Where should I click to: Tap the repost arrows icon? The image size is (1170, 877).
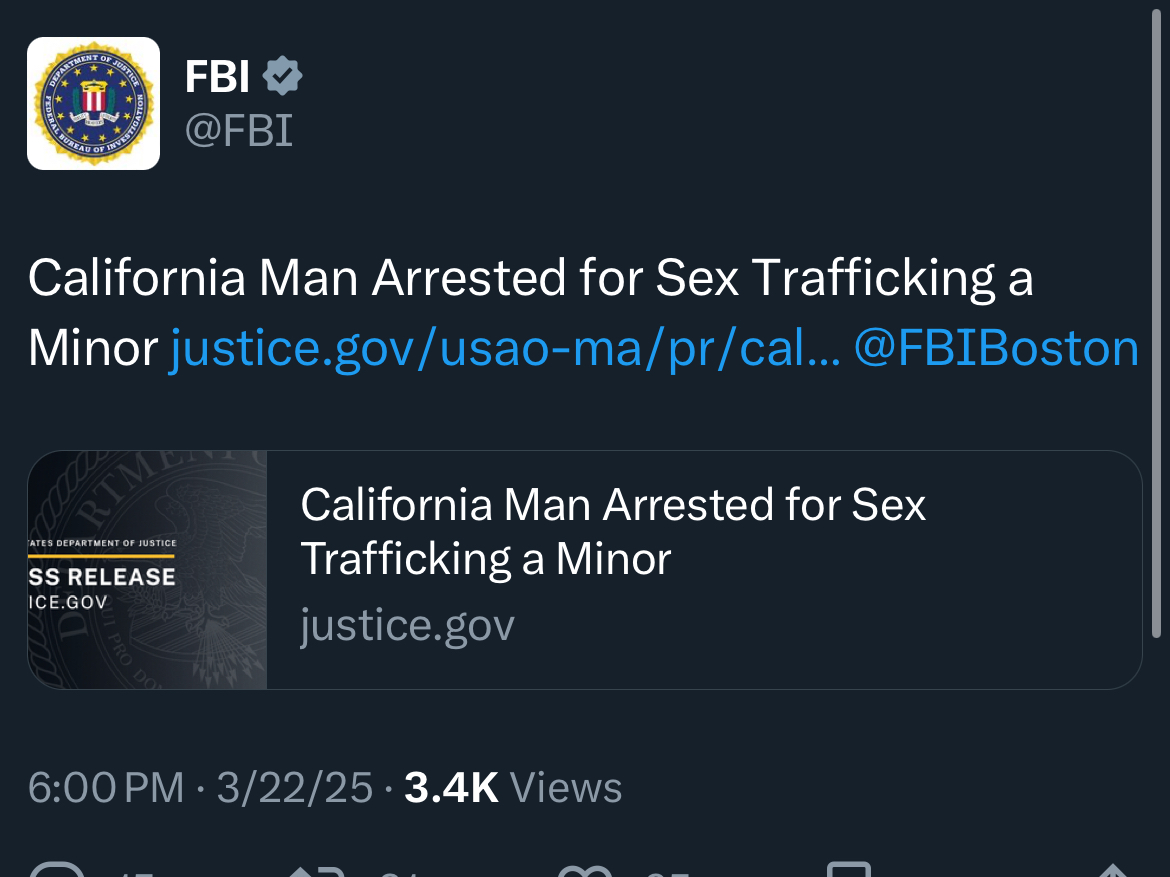tap(316, 870)
